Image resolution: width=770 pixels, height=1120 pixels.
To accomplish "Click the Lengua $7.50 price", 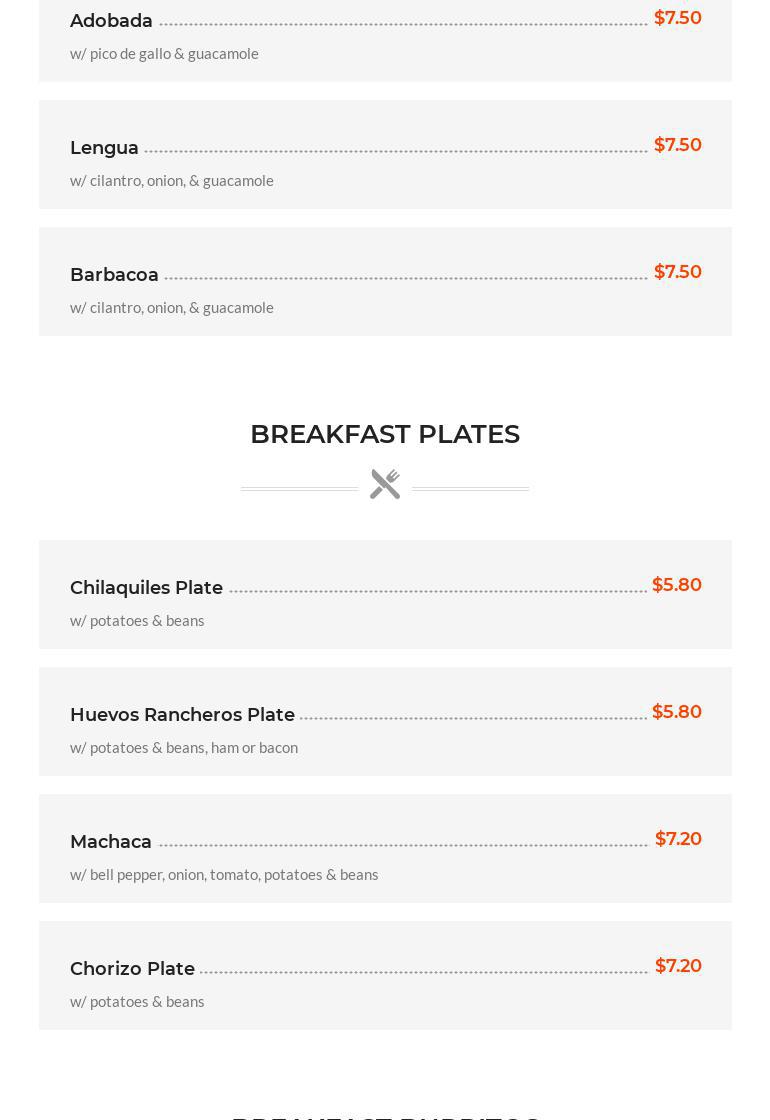I will click(x=677, y=145).
